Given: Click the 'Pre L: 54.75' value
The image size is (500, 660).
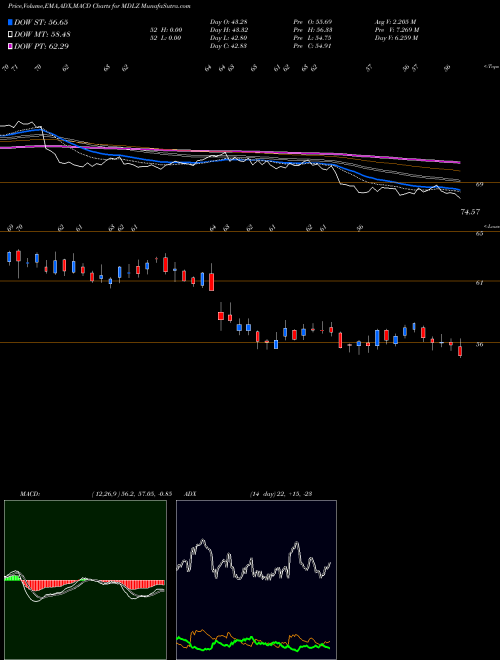Looking at the screenshot, I should [312, 38].
